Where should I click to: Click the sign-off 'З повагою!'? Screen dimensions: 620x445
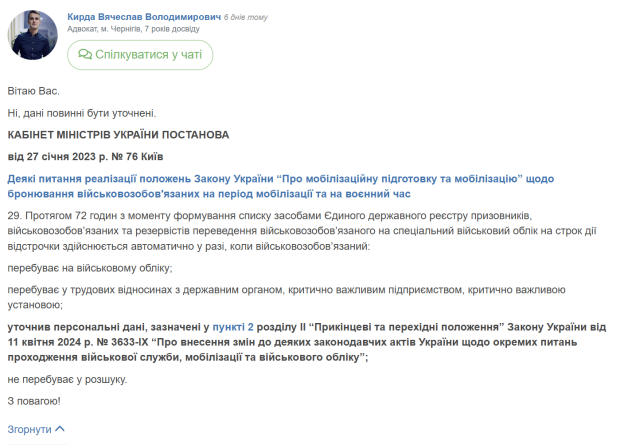coord(34,401)
